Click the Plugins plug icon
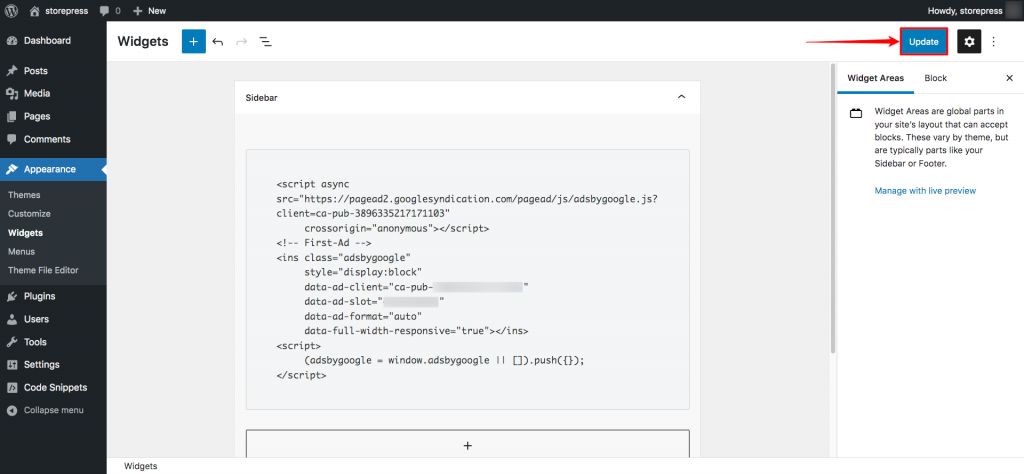This screenshot has height=474, width=1024. pos(12,296)
